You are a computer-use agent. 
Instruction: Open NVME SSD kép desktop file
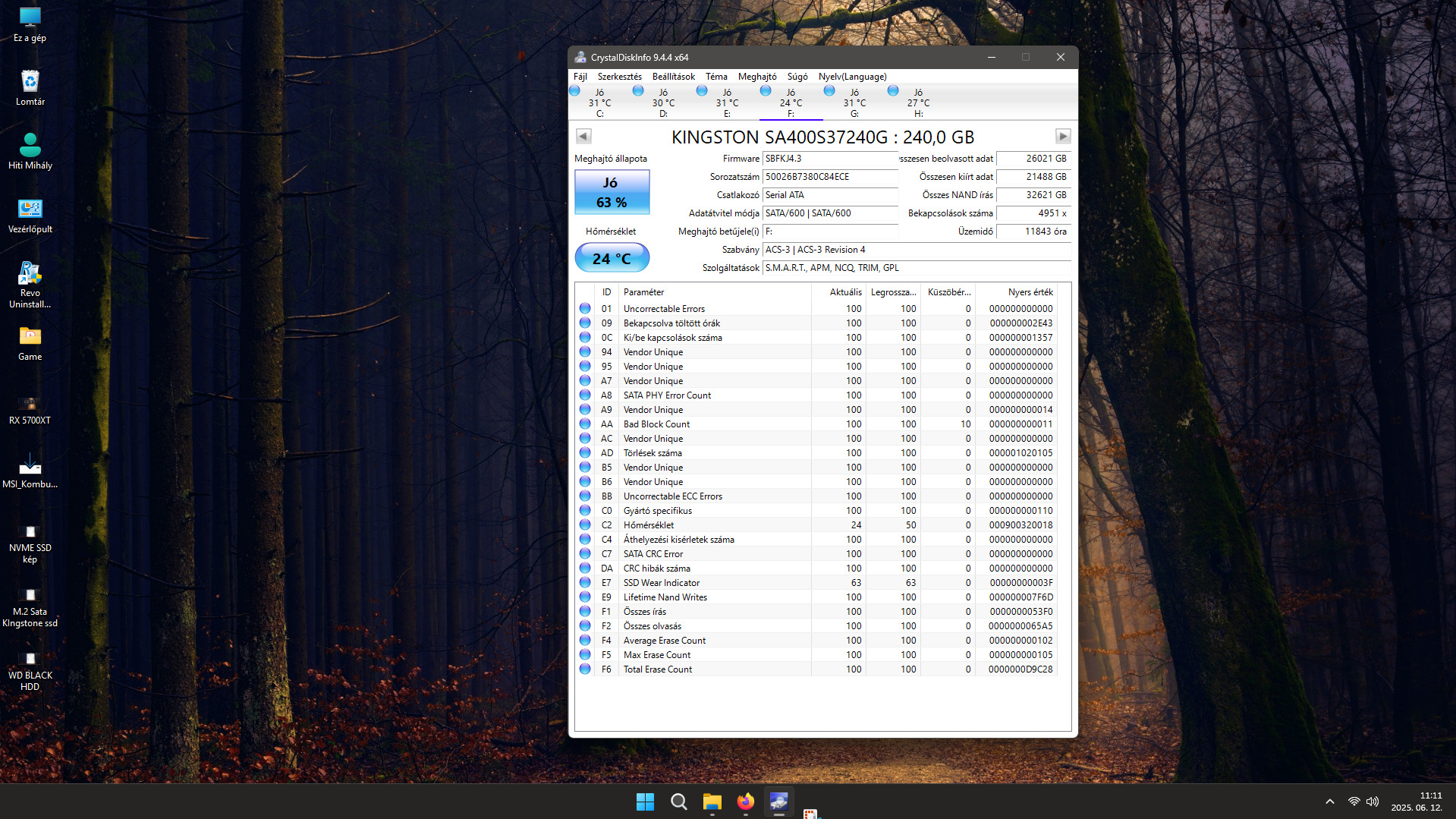click(30, 544)
